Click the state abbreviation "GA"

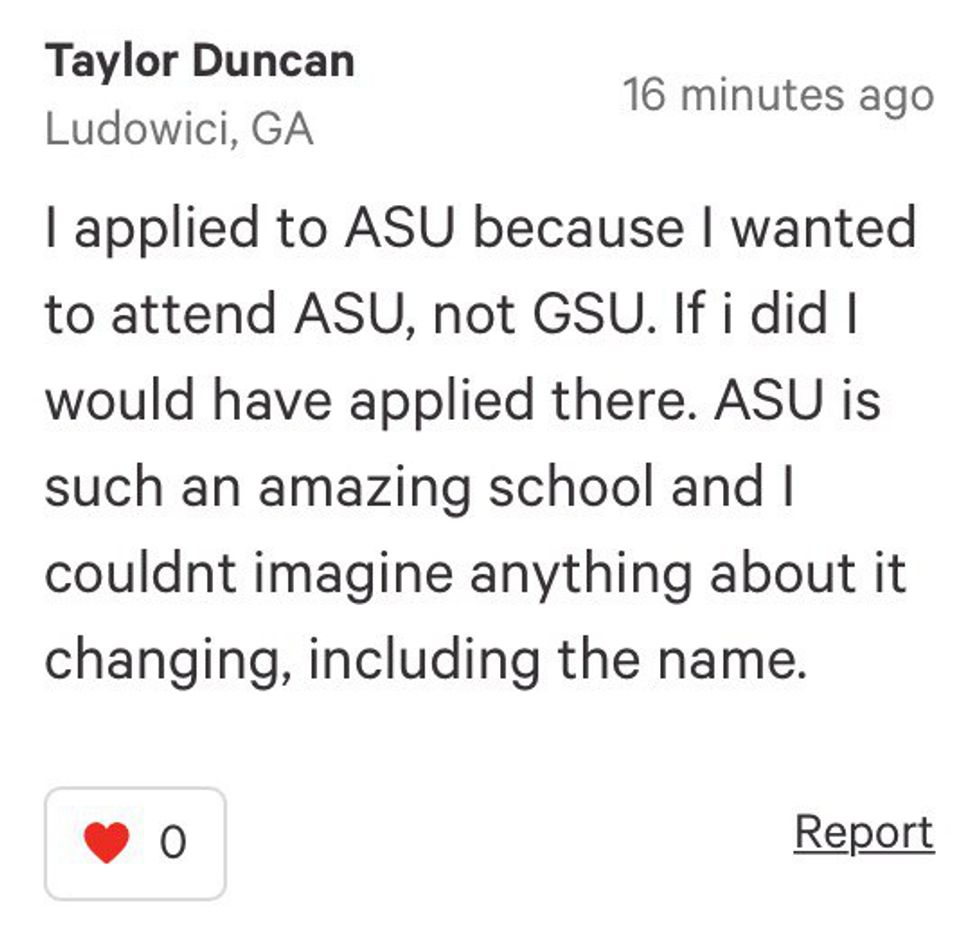(282, 130)
